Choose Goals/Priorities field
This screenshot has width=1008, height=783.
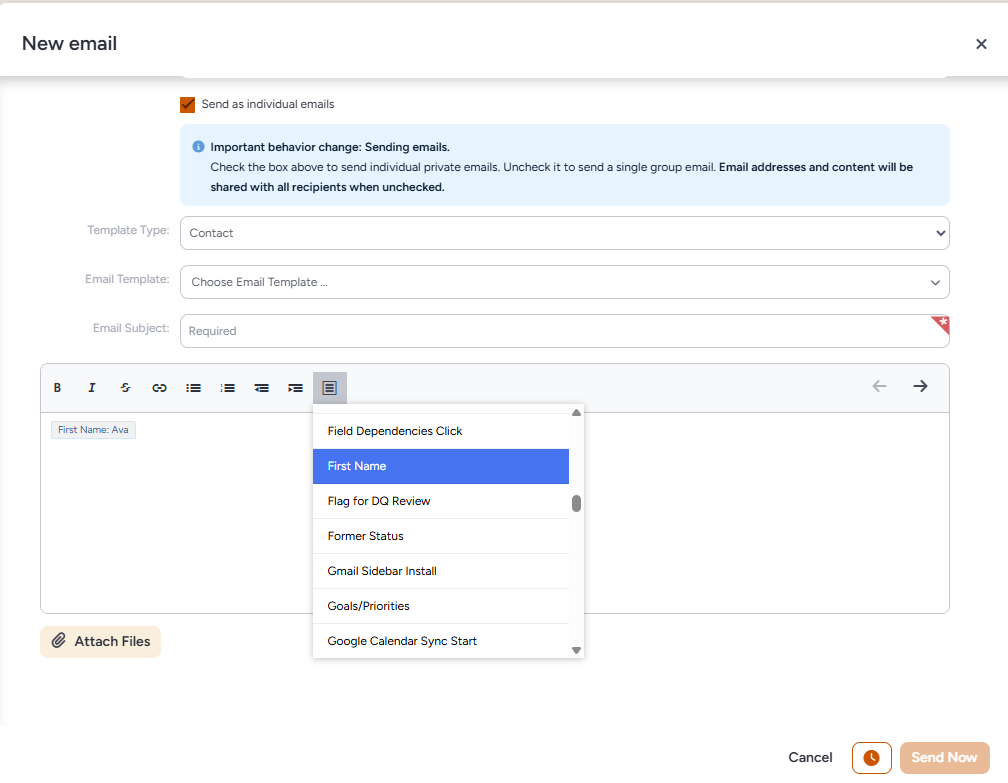pyautogui.click(x=441, y=606)
